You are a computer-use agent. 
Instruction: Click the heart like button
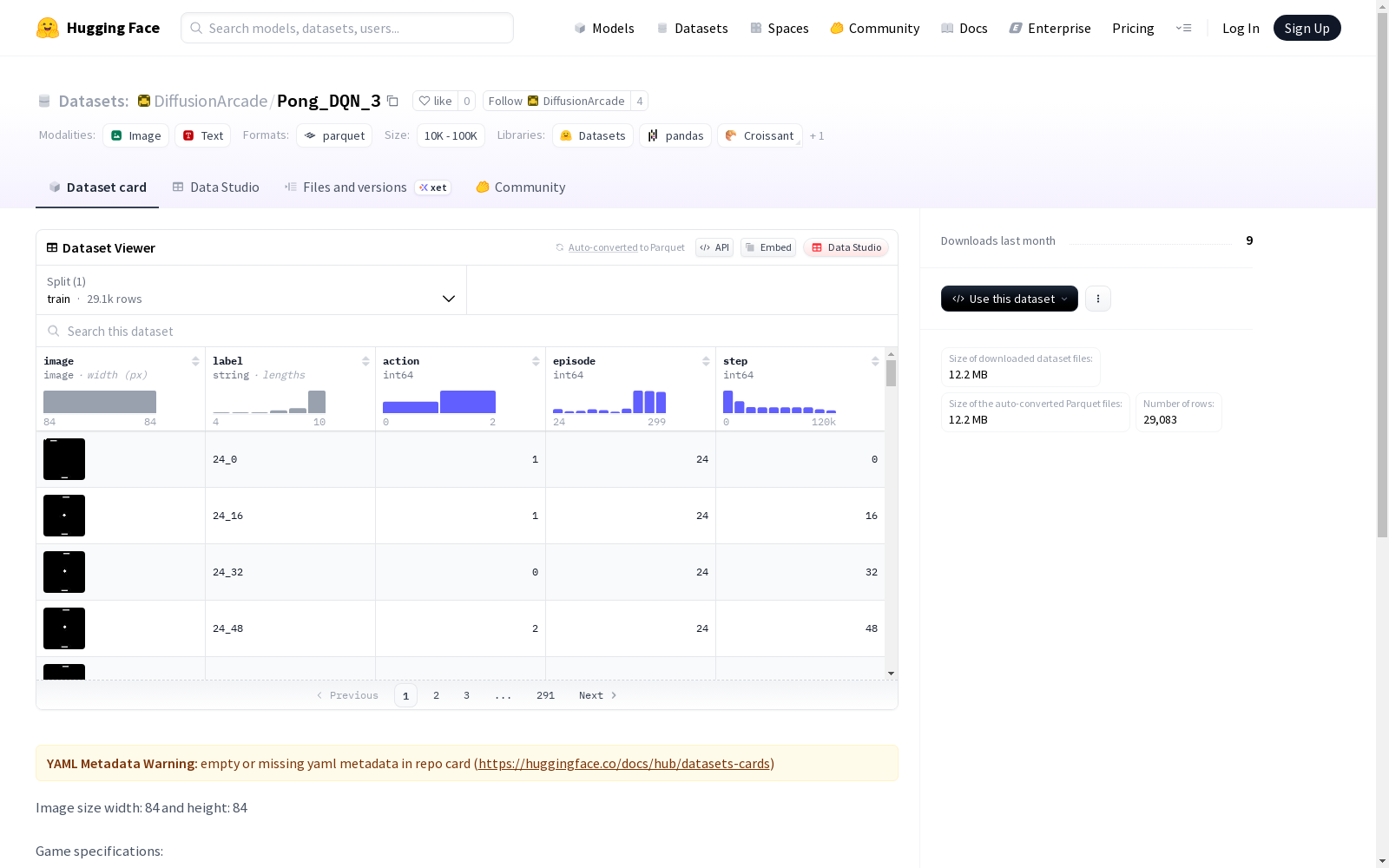(x=435, y=101)
